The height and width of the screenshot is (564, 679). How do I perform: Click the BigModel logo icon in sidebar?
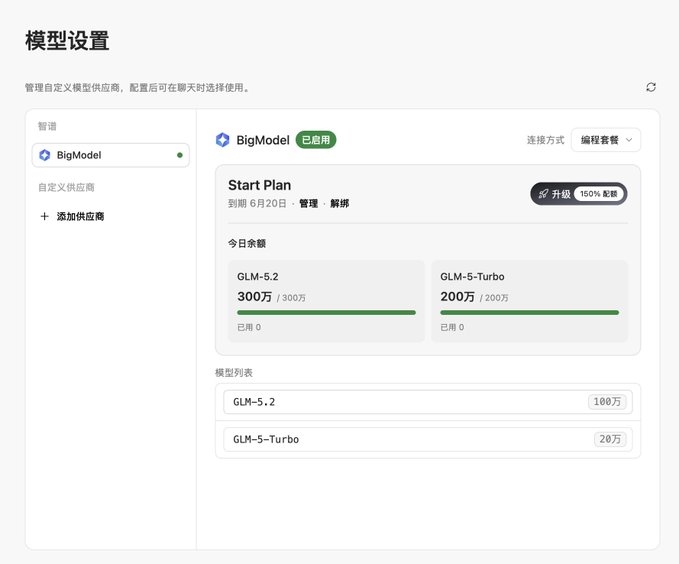45,155
